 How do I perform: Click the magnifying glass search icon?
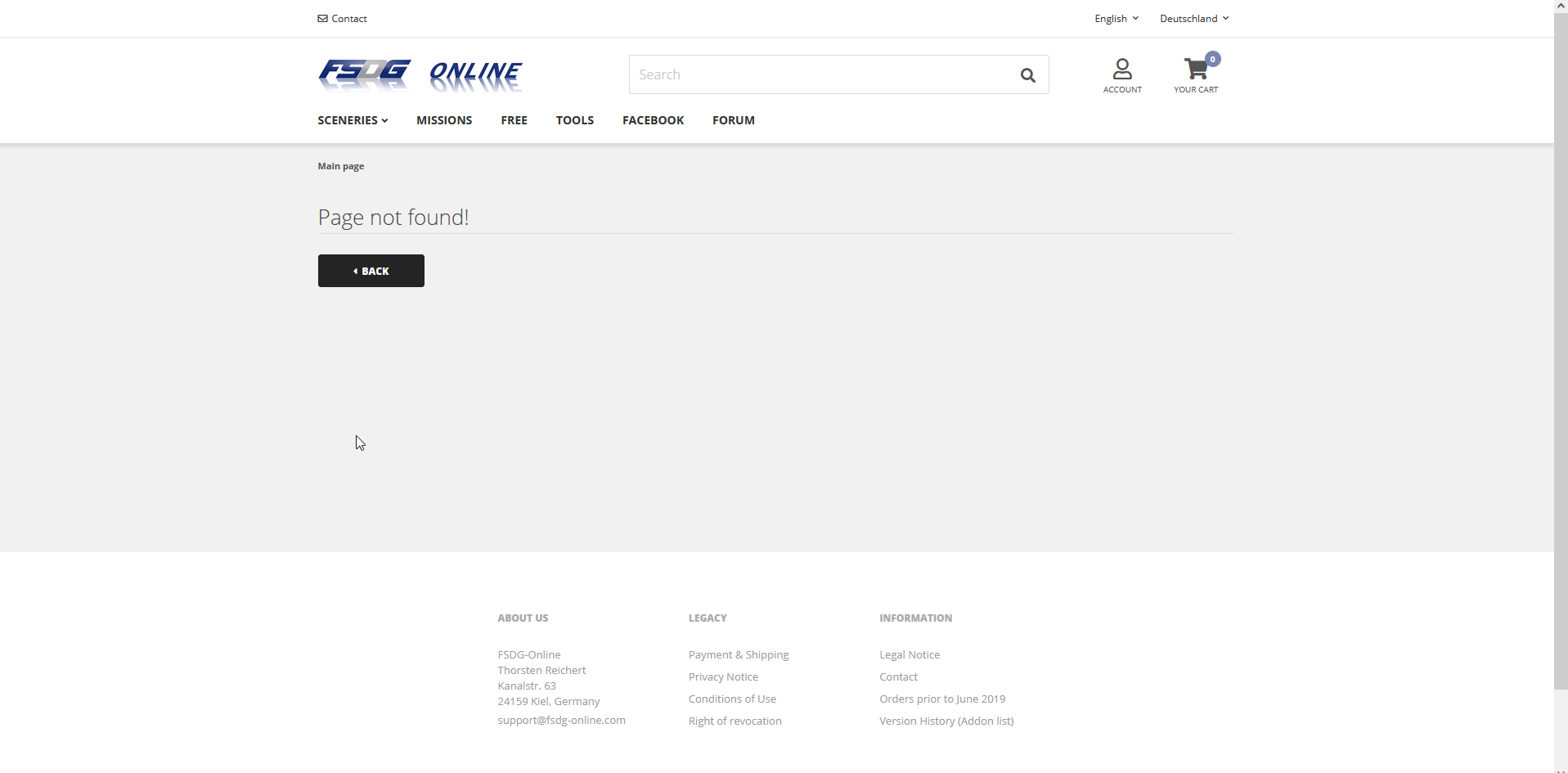tap(1027, 75)
